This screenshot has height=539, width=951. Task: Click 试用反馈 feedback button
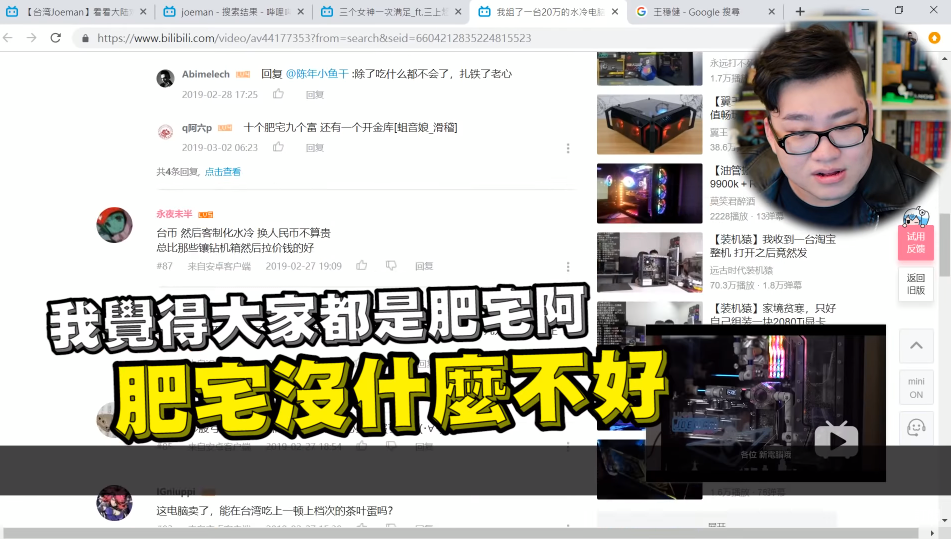[x=915, y=242]
